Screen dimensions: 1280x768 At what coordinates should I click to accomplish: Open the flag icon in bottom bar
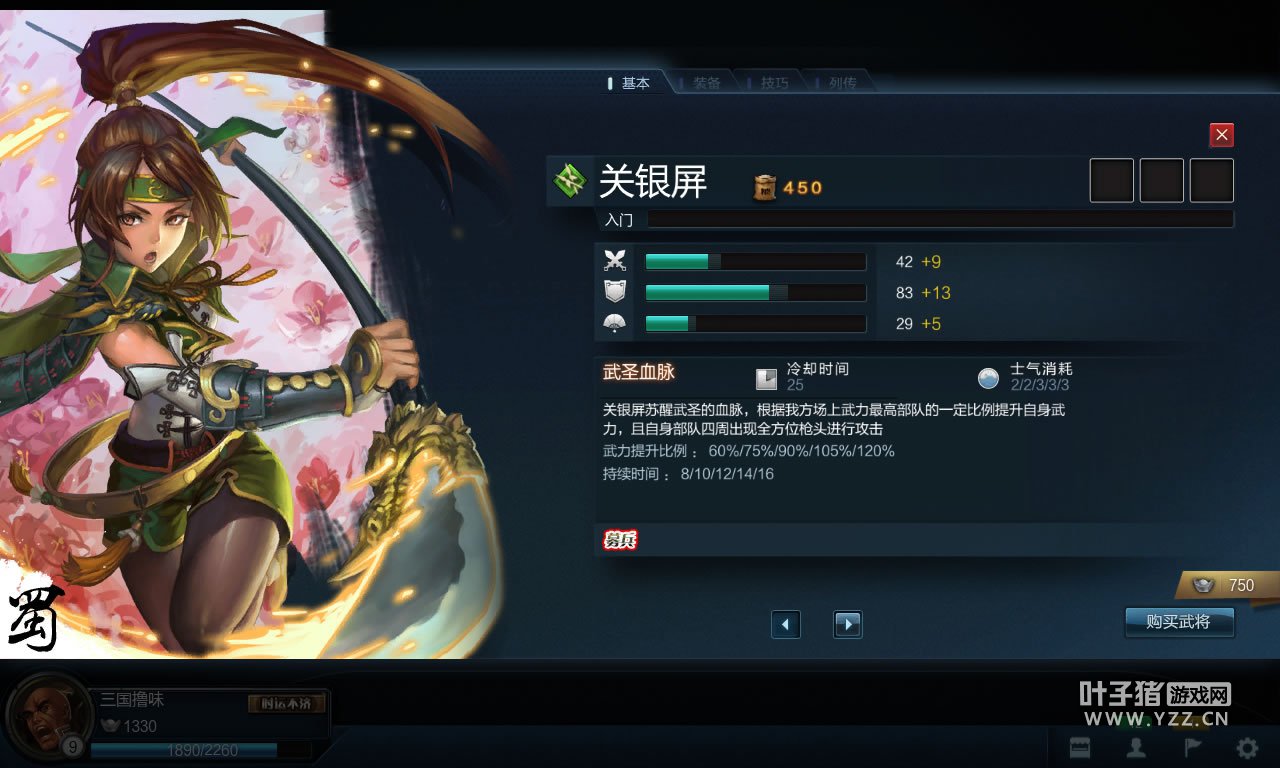pos(1192,747)
